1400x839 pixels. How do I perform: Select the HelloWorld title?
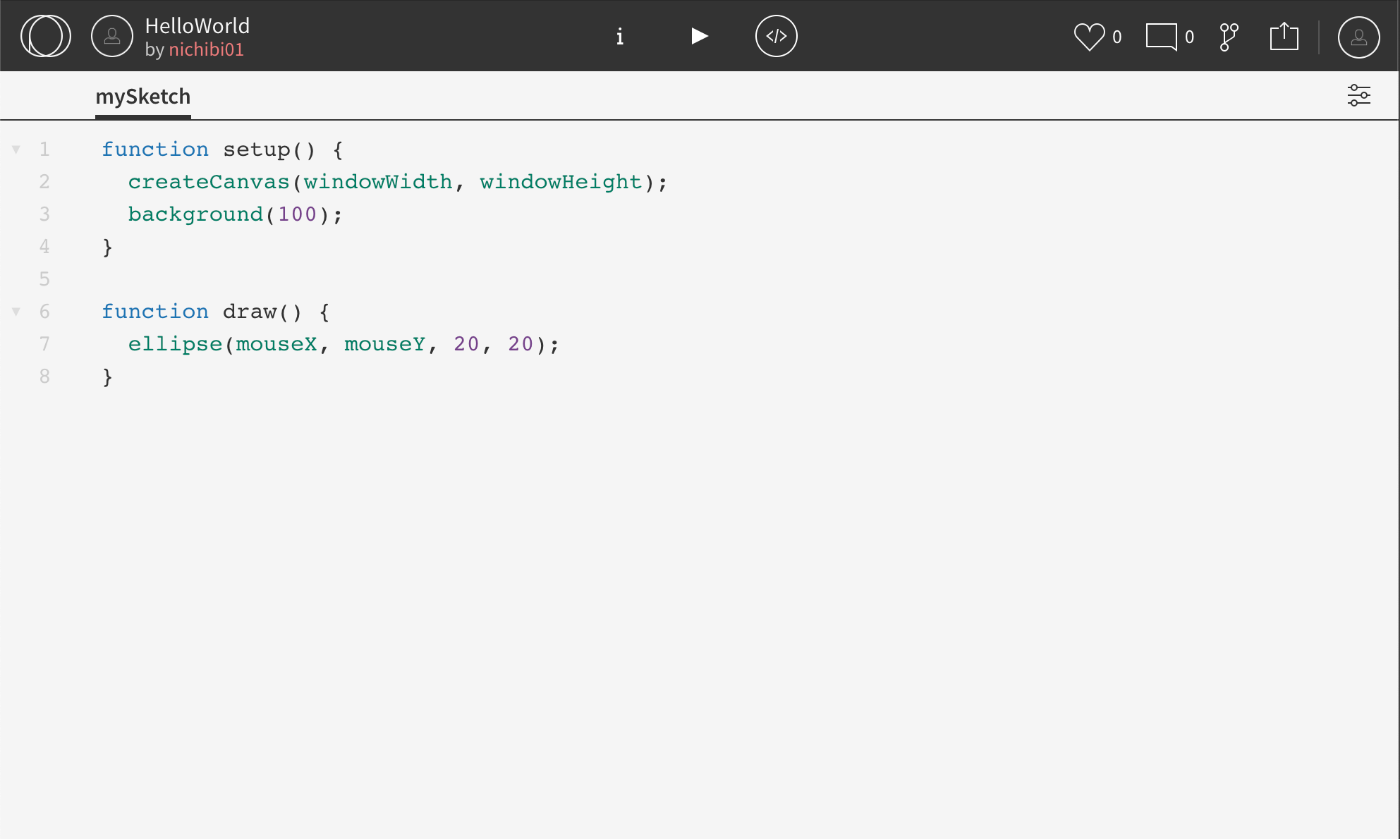tap(198, 25)
